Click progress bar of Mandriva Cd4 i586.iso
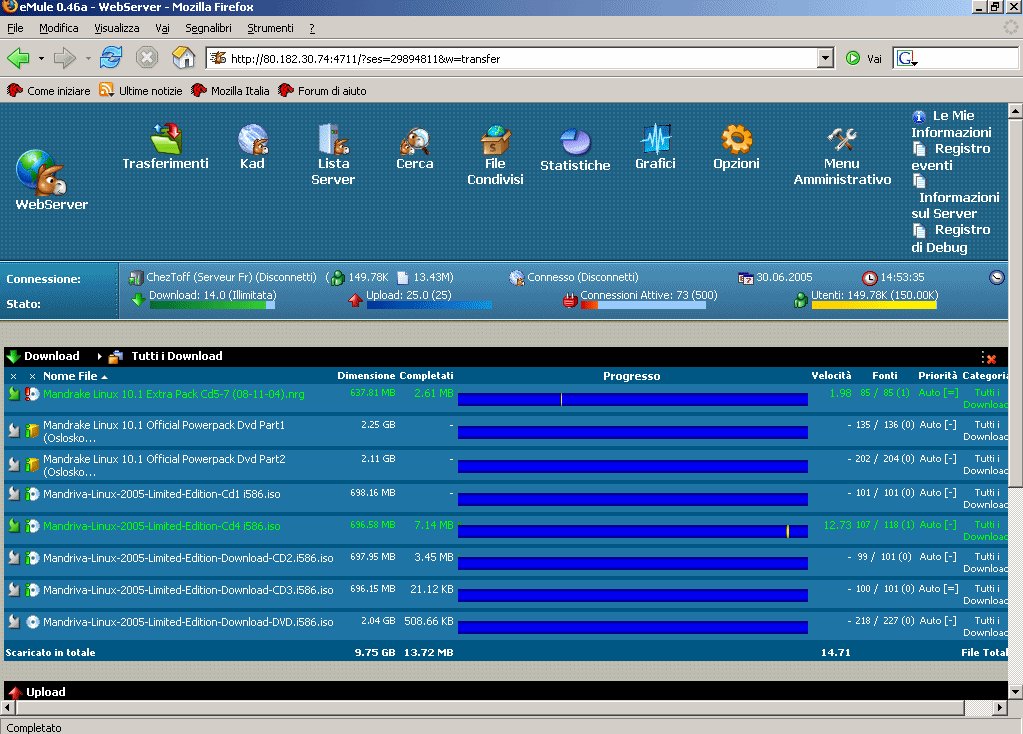The height and width of the screenshot is (734, 1023). pyautogui.click(x=633, y=531)
